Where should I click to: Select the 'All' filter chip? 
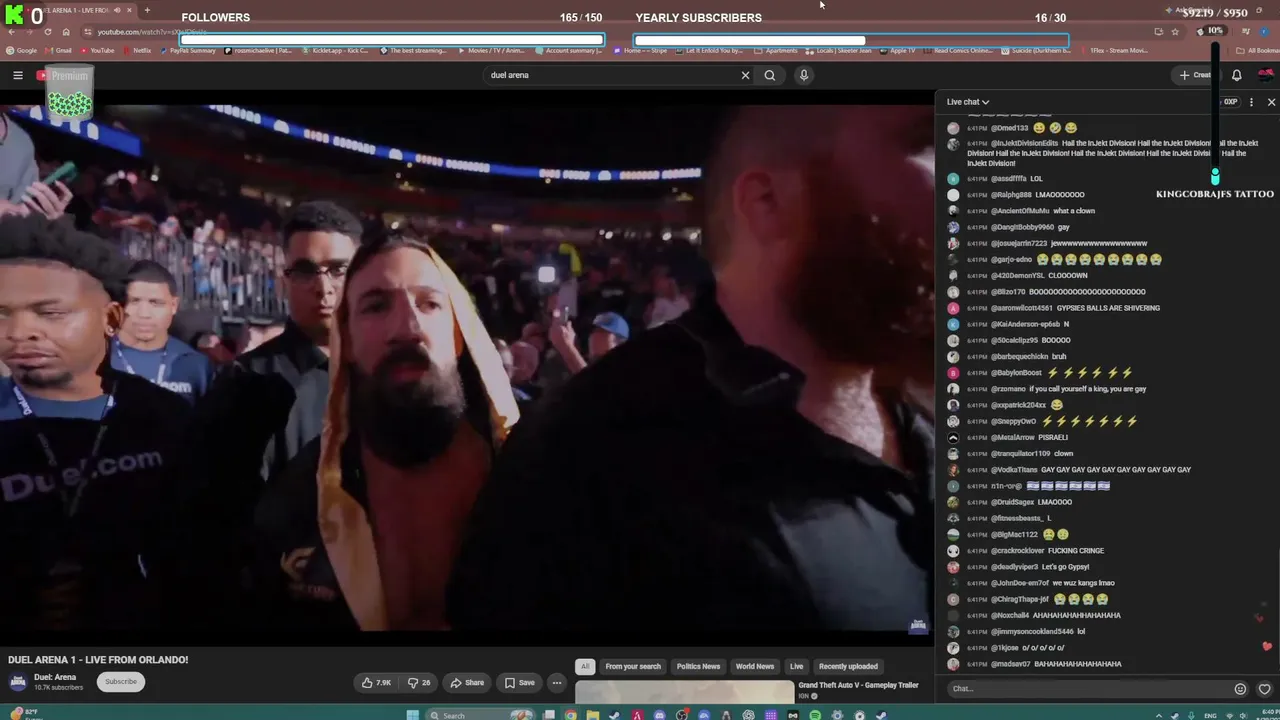[585, 666]
